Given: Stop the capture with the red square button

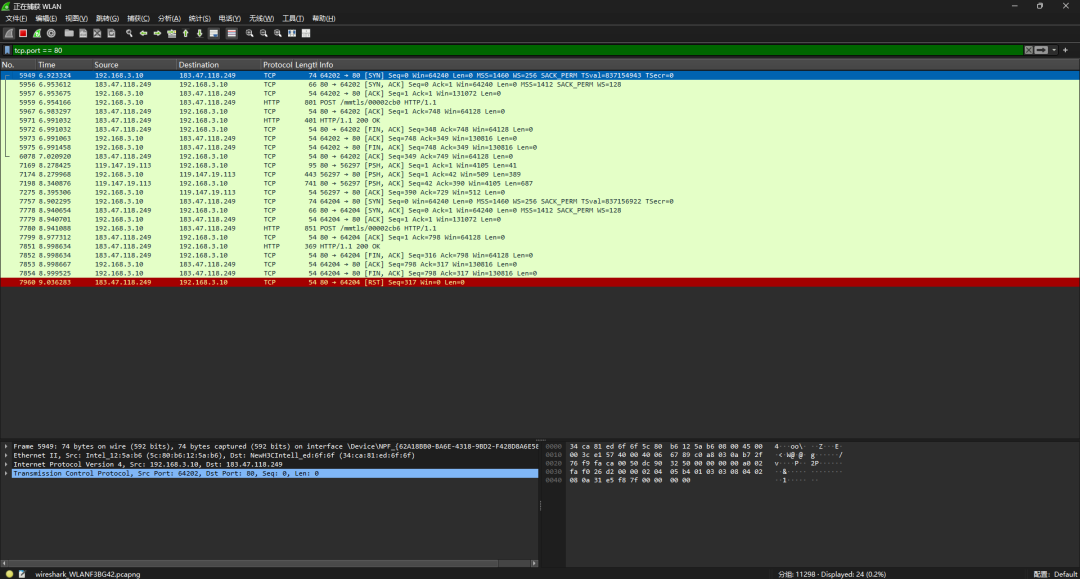Looking at the screenshot, I should point(22,33).
